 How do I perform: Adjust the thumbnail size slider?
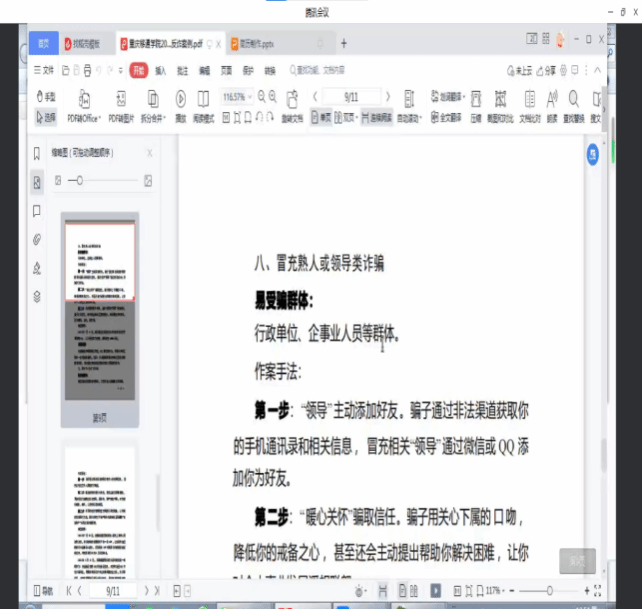pyautogui.click(x=80, y=180)
